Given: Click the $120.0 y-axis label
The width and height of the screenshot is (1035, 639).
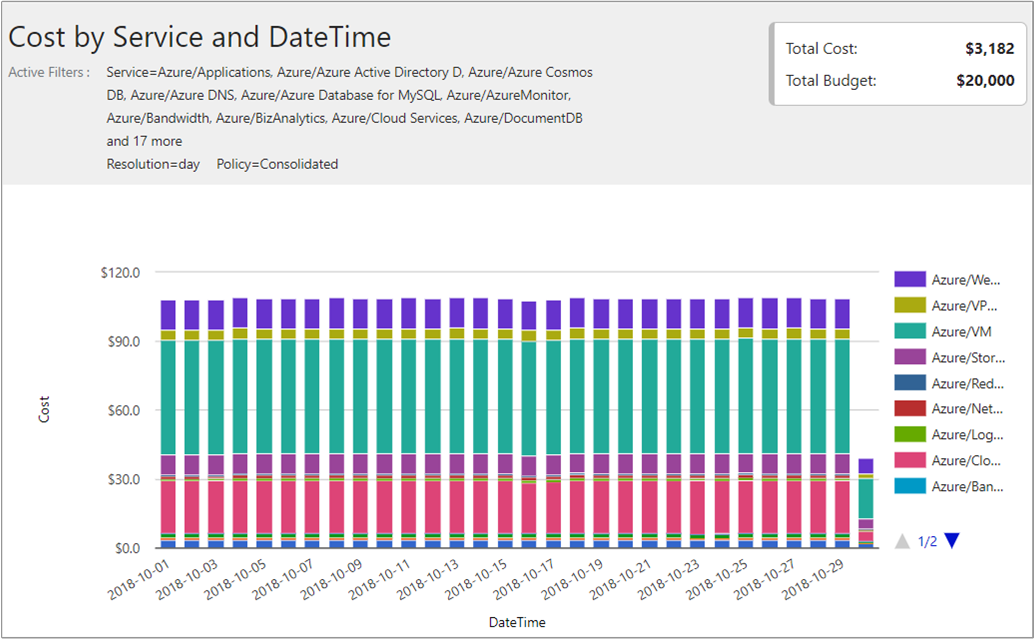Looking at the screenshot, I should pos(120,273).
